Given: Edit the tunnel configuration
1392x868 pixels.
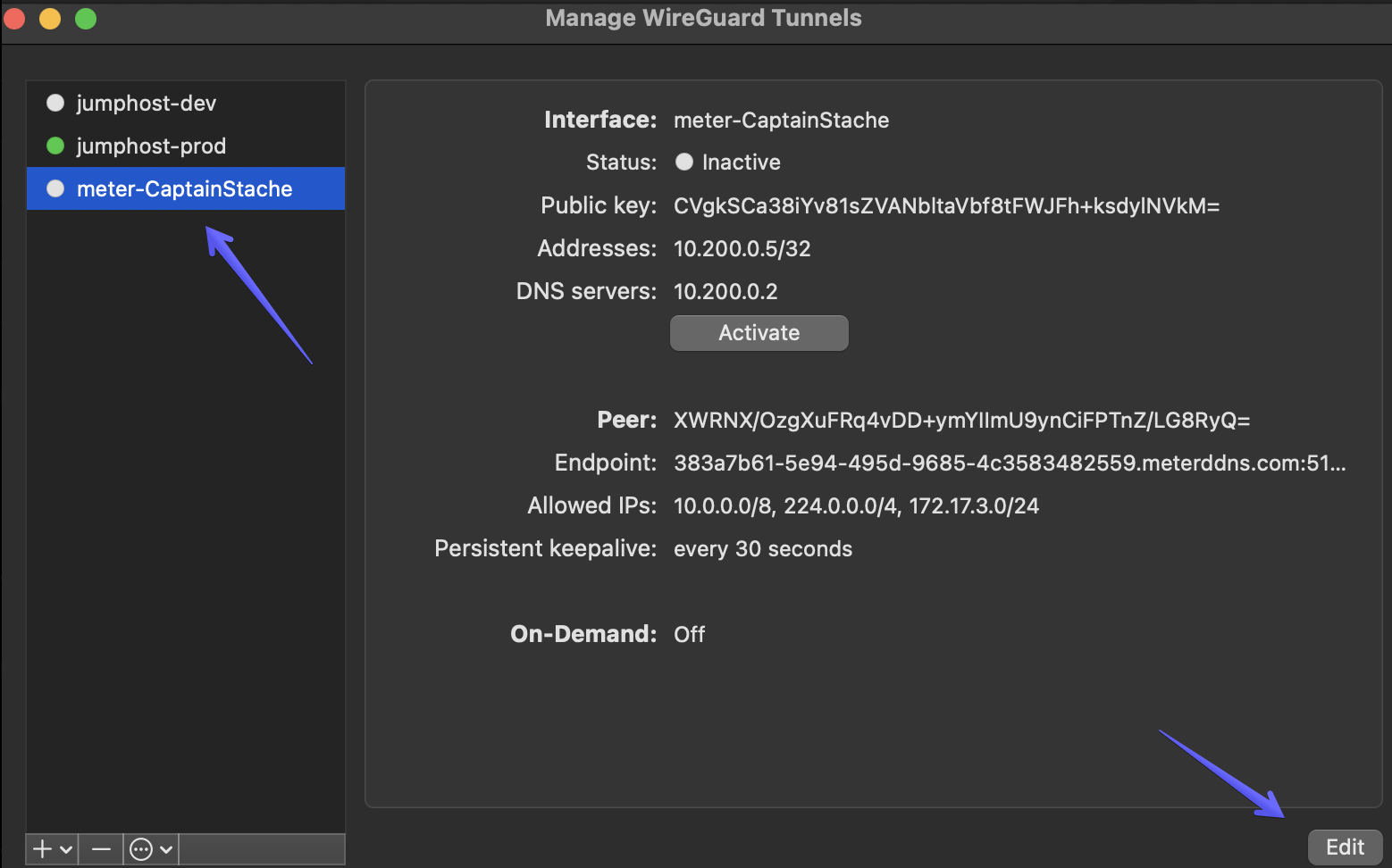Looking at the screenshot, I should [x=1344, y=846].
